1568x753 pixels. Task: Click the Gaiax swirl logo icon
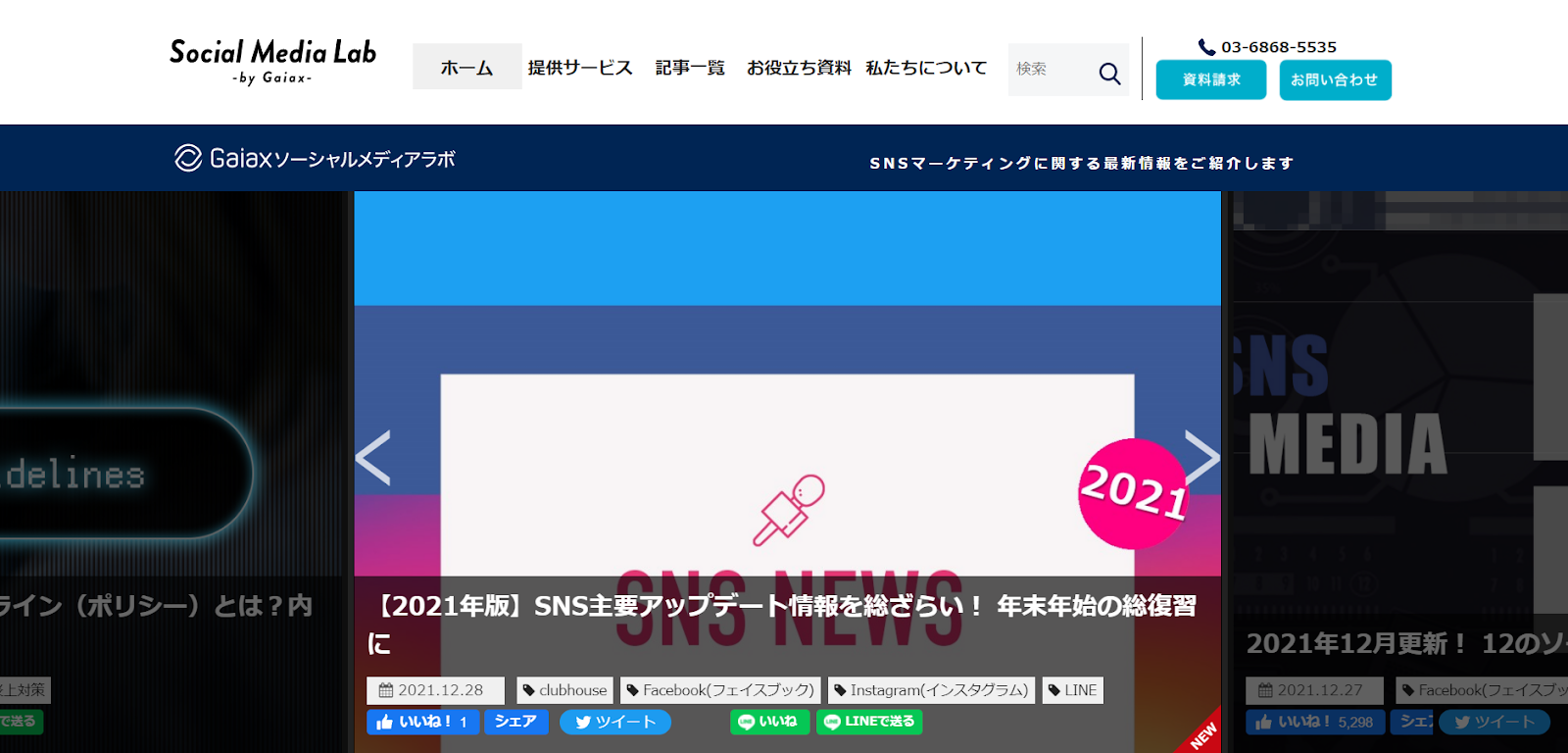coord(188,158)
